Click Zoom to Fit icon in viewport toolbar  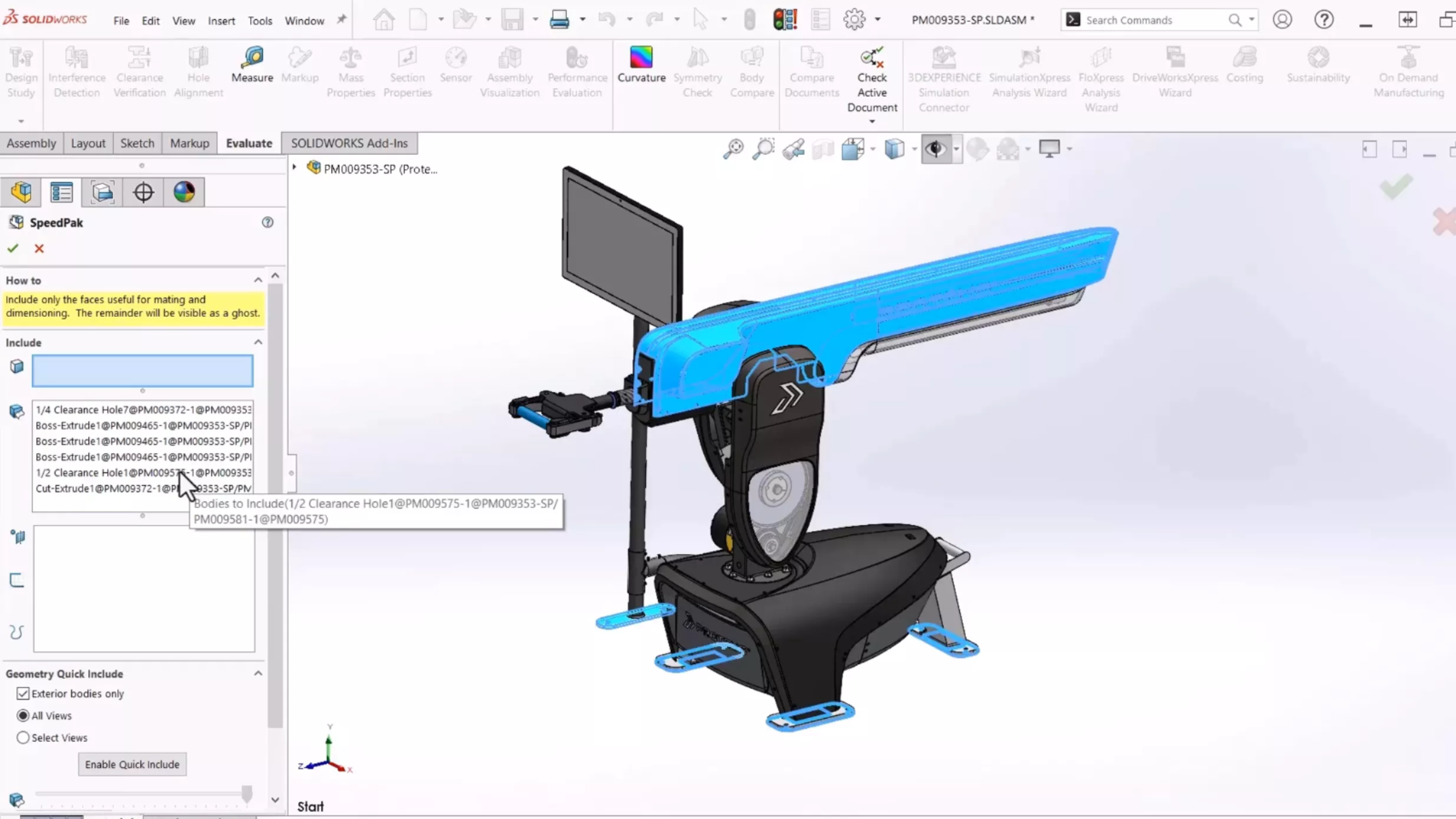pos(733,149)
